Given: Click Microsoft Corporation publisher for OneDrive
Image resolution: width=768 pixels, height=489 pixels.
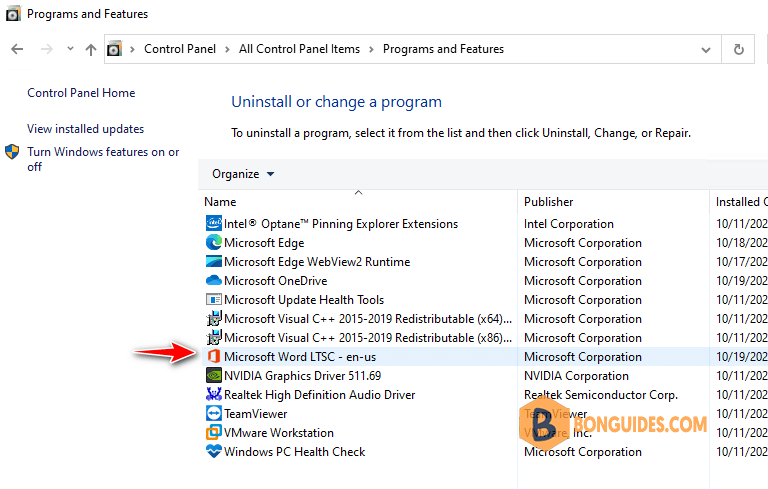Looking at the screenshot, I should pyautogui.click(x=583, y=281).
